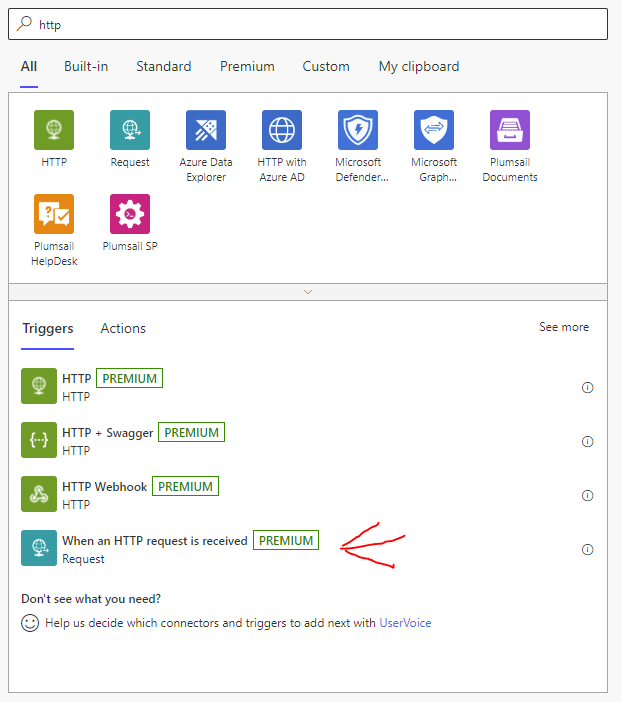622x702 pixels.
Task: Open the Plumsail Documents connector
Action: click(510, 130)
